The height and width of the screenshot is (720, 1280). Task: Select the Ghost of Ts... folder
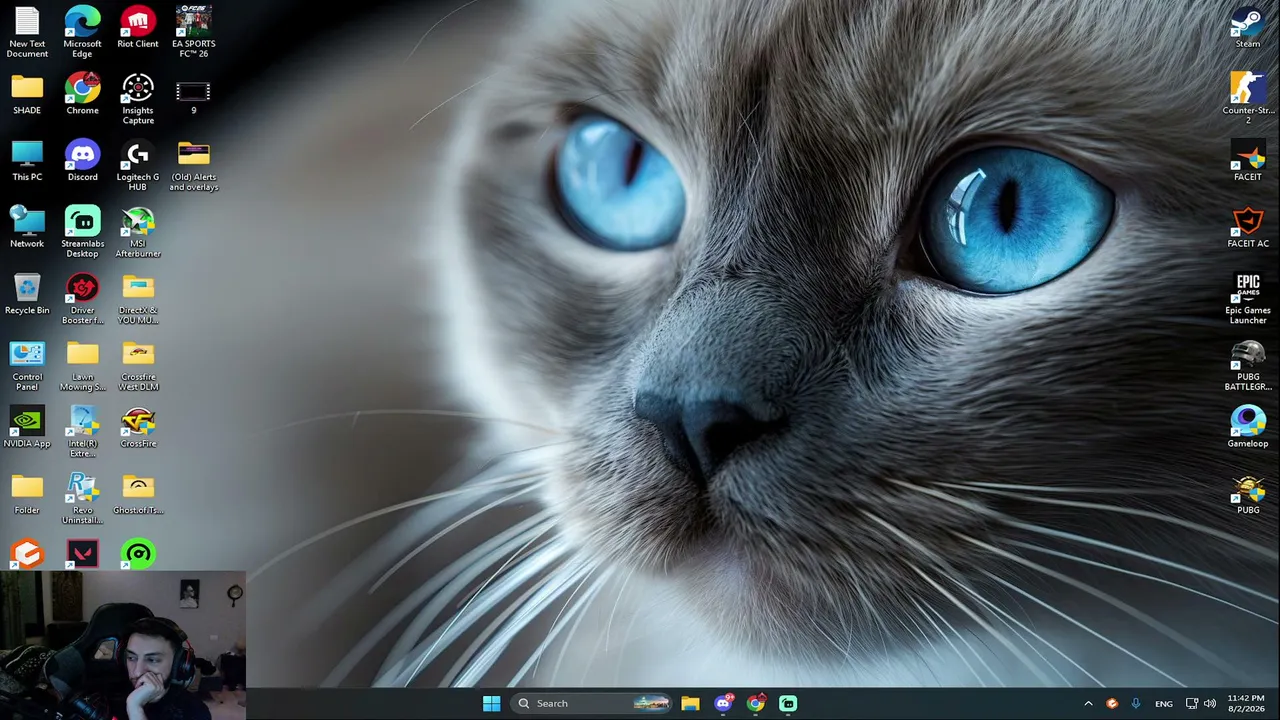tap(138, 495)
